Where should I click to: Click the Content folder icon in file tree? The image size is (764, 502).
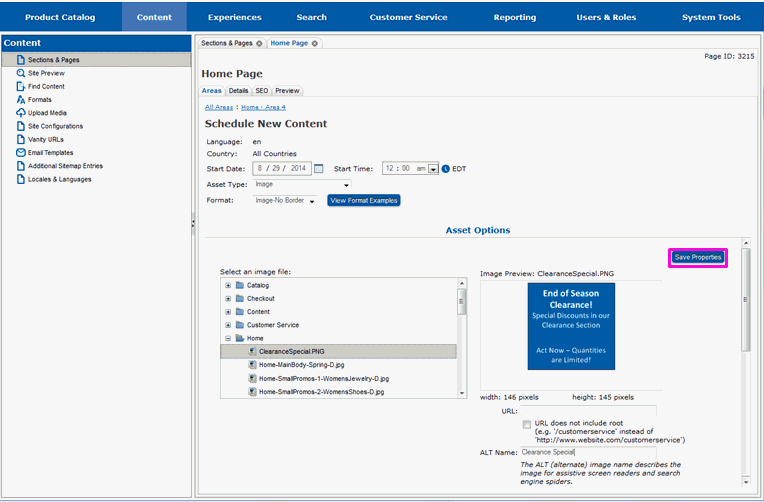[x=239, y=311]
